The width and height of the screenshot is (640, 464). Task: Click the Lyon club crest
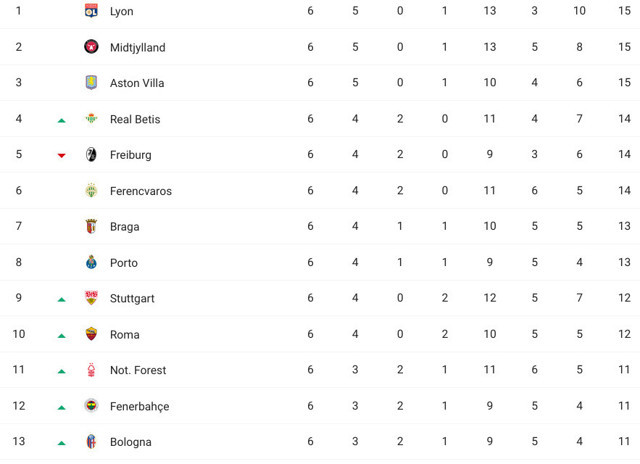(x=91, y=11)
